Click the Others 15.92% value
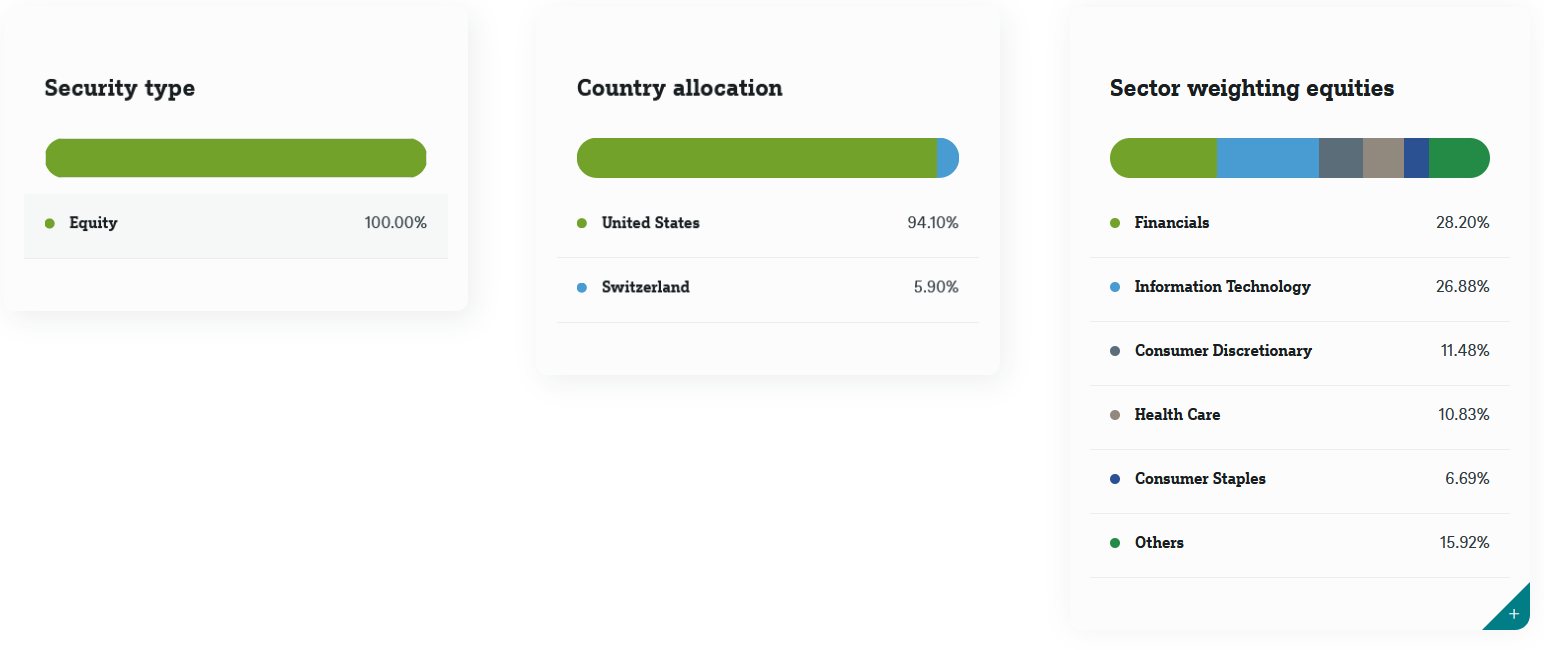1544x650 pixels. pyautogui.click(x=1465, y=543)
